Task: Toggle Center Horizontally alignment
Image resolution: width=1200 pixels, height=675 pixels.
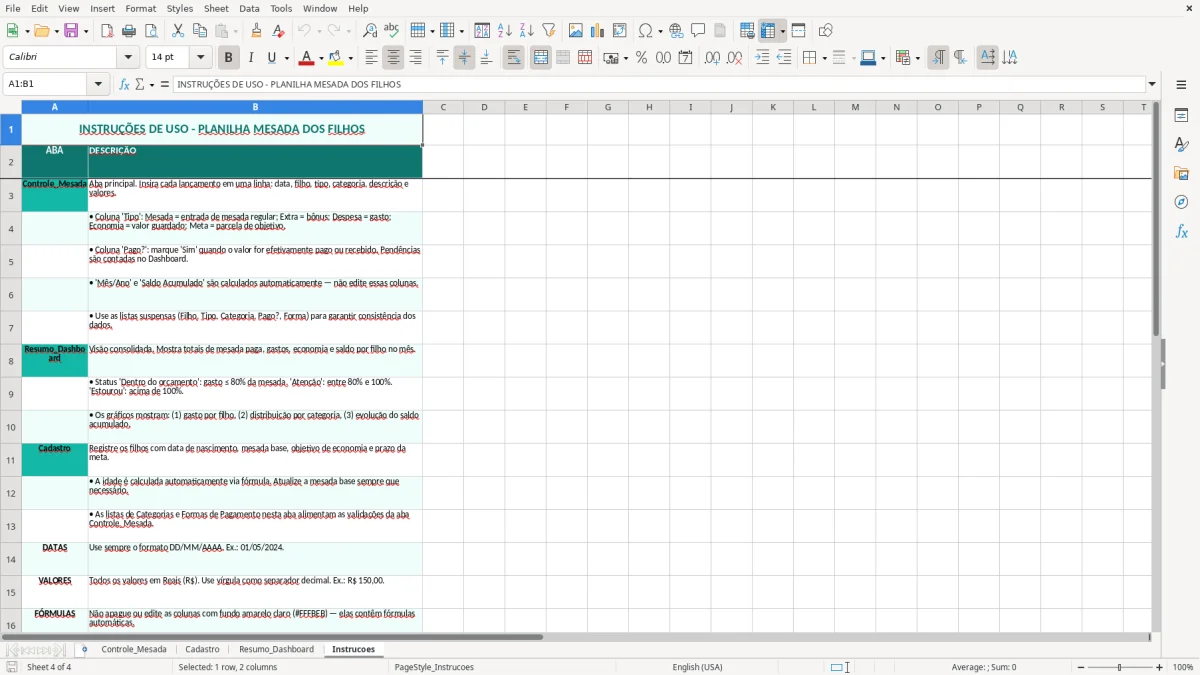Action: (x=393, y=58)
